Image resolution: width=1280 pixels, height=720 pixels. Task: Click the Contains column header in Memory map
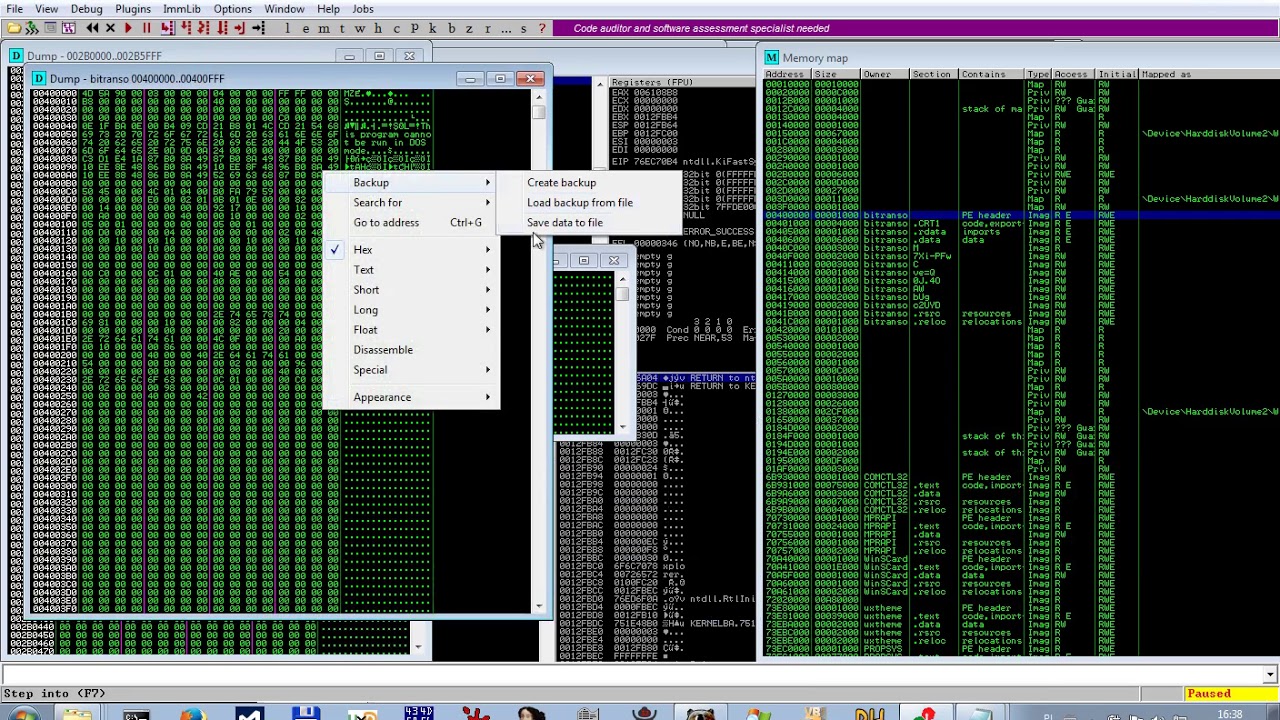[x=991, y=74]
